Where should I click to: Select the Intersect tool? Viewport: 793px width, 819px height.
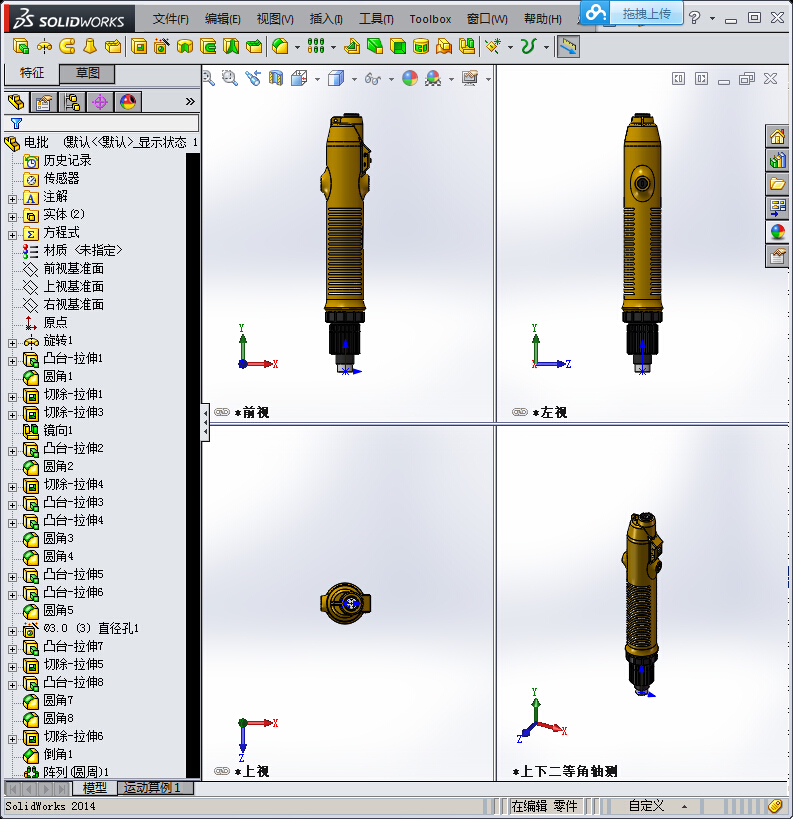click(x=444, y=46)
